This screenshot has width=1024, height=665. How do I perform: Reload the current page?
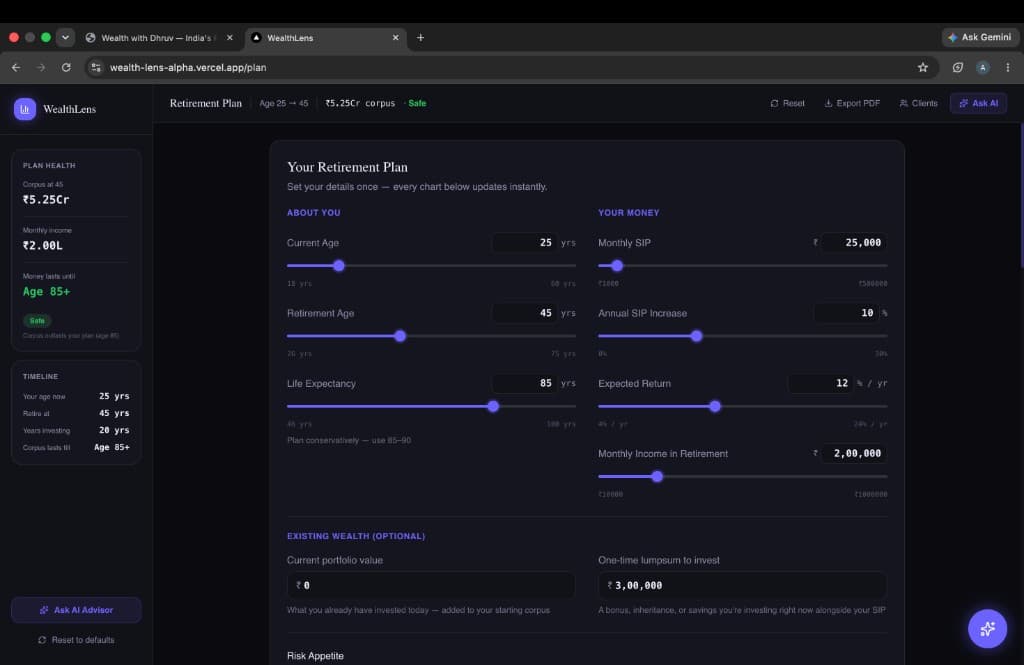click(66, 67)
